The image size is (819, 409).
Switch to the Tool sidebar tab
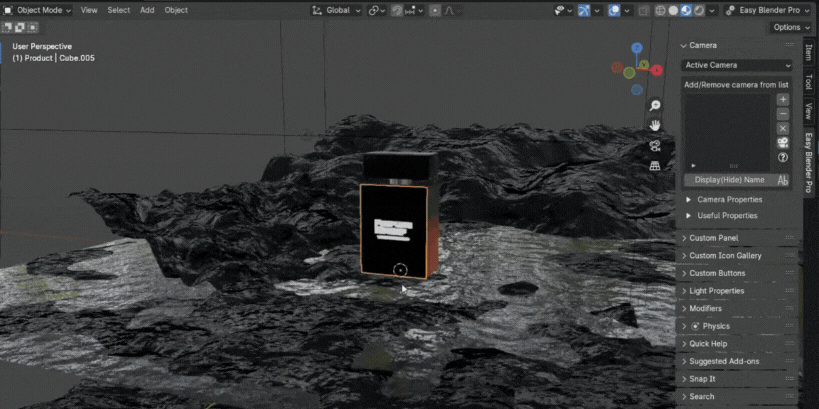[809, 83]
